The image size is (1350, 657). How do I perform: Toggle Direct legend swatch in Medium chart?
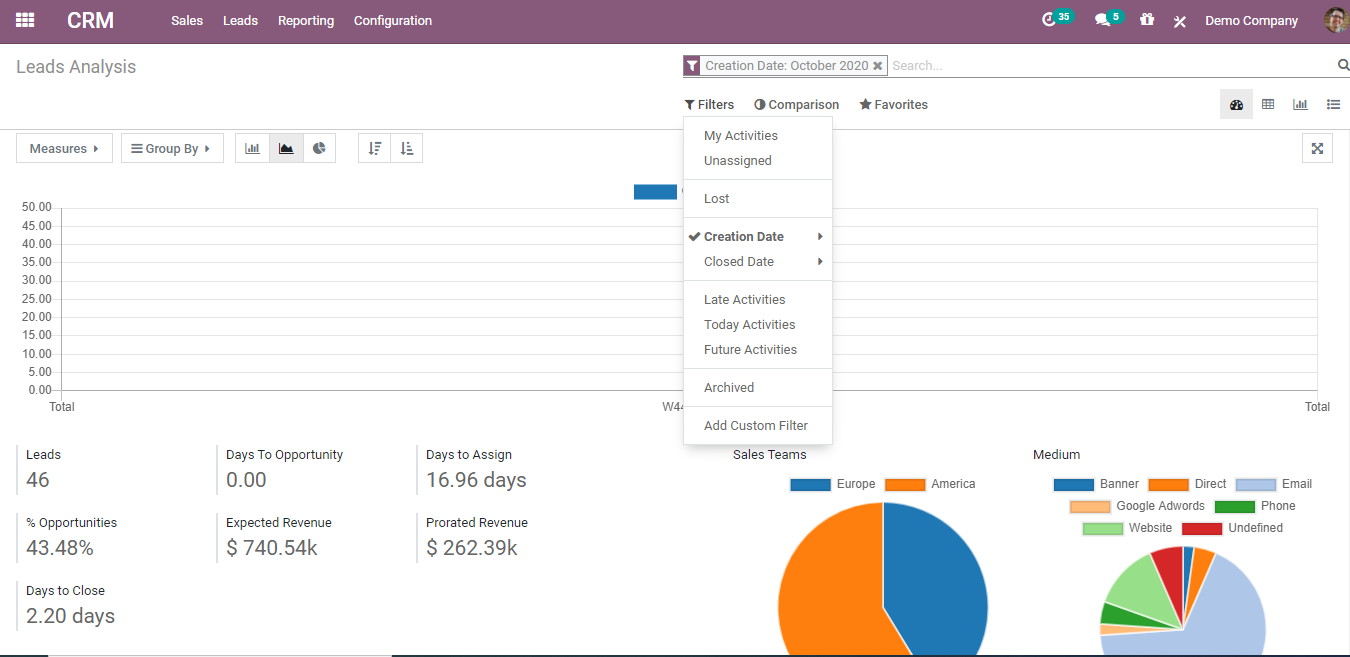1168,484
